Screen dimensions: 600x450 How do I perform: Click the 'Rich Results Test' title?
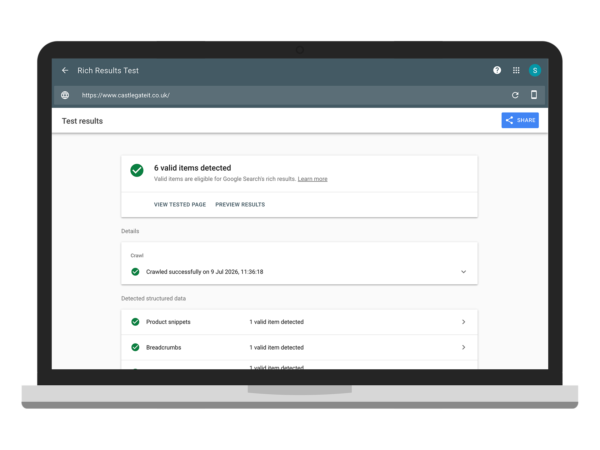(x=108, y=70)
